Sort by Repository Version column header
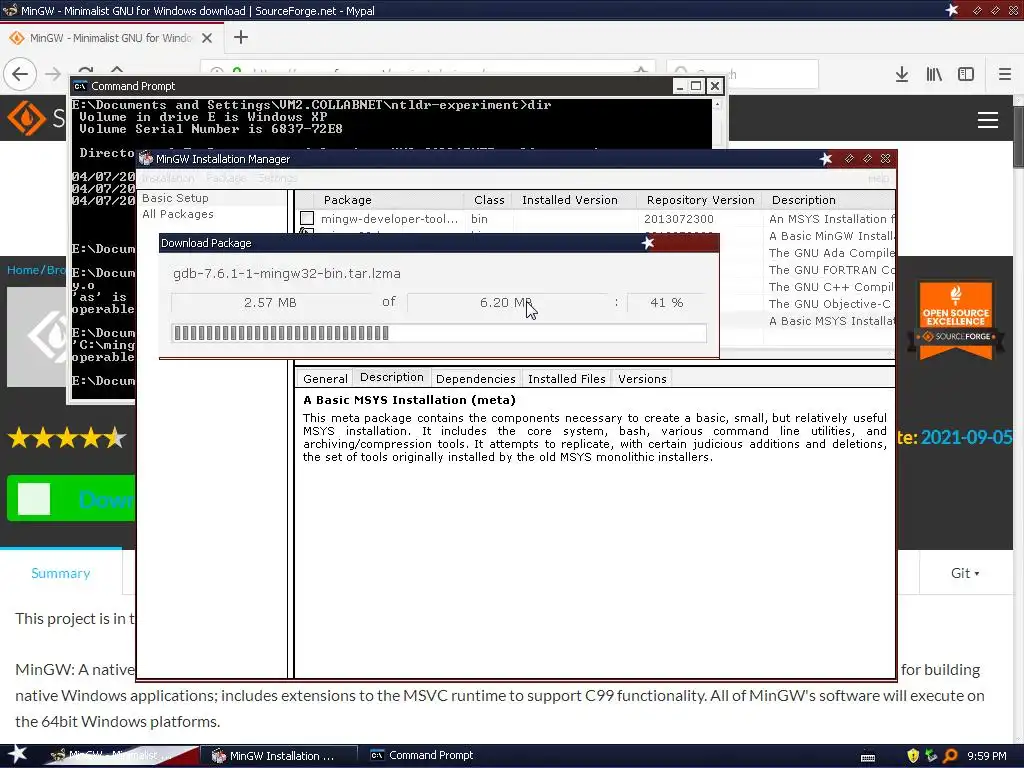The image size is (1024, 768). pyautogui.click(x=700, y=200)
